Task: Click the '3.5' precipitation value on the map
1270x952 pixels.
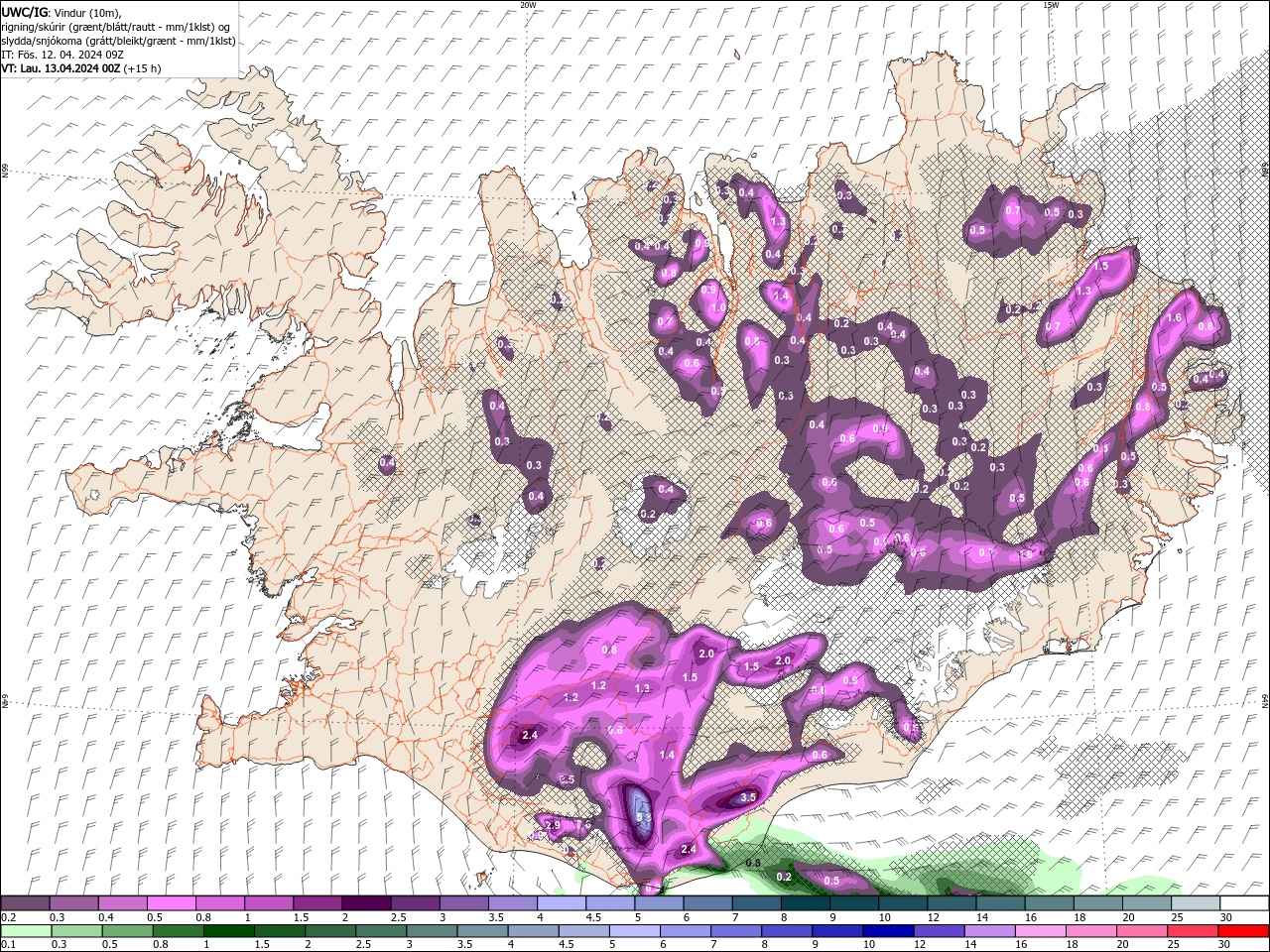Action: 748,797
